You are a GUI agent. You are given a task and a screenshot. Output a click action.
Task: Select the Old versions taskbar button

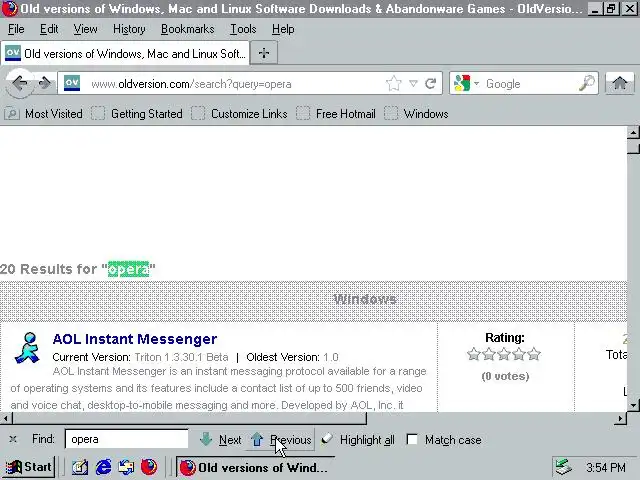[256, 467]
